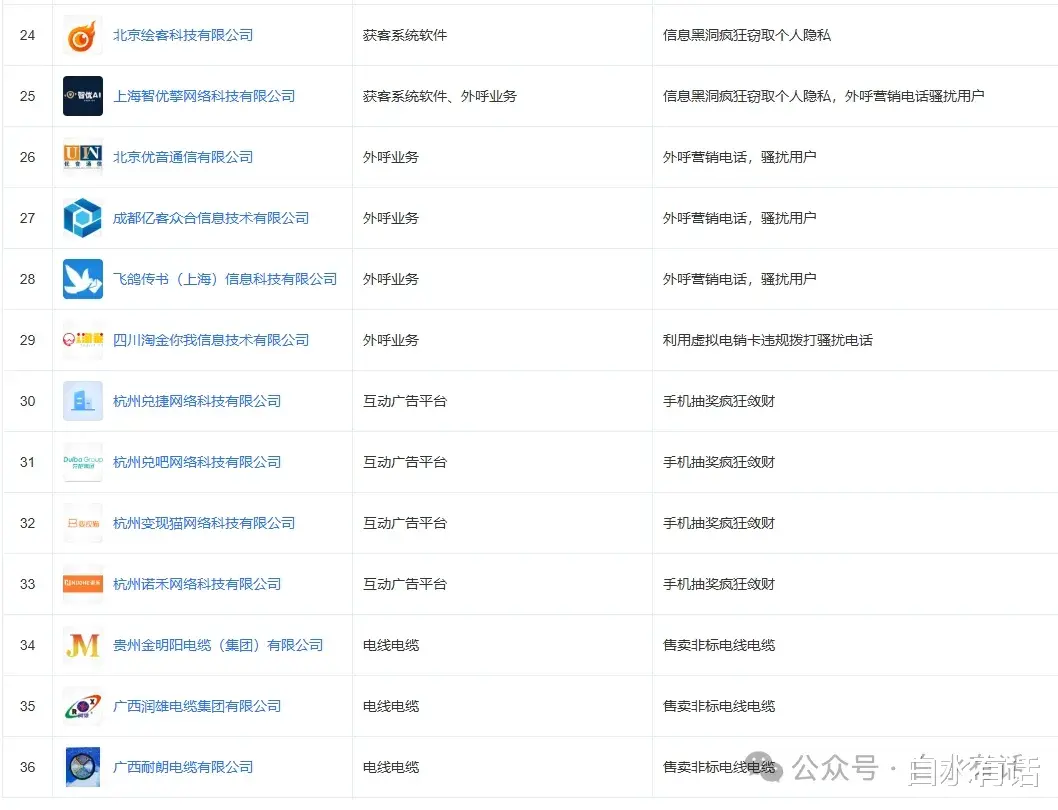Click the 杭州变现猫 orange logo
Screen dimensions: 1058x810
[x=82, y=523]
